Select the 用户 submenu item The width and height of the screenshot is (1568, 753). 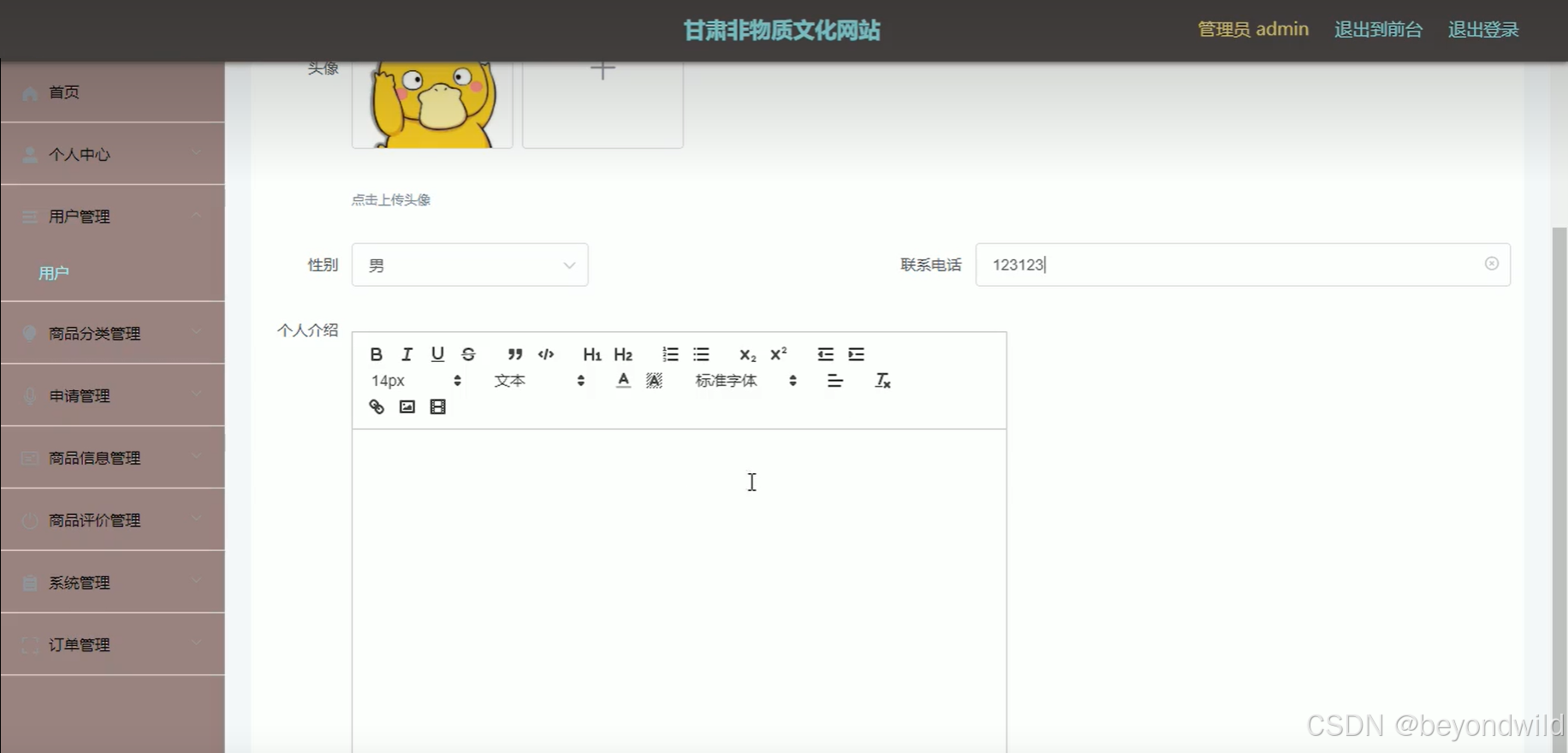pyautogui.click(x=53, y=273)
